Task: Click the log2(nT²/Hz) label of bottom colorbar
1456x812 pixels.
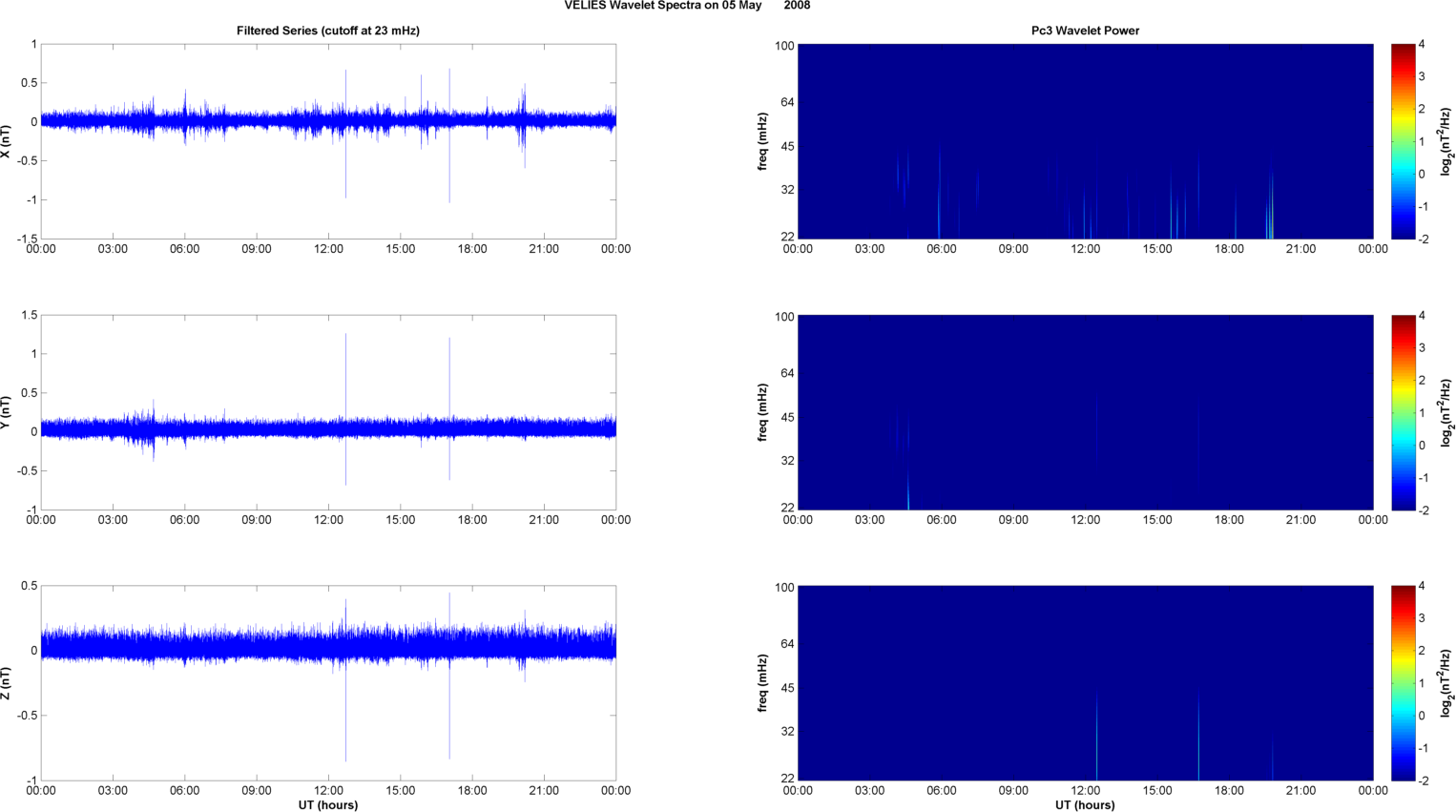Action: pyautogui.click(x=1446, y=683)
